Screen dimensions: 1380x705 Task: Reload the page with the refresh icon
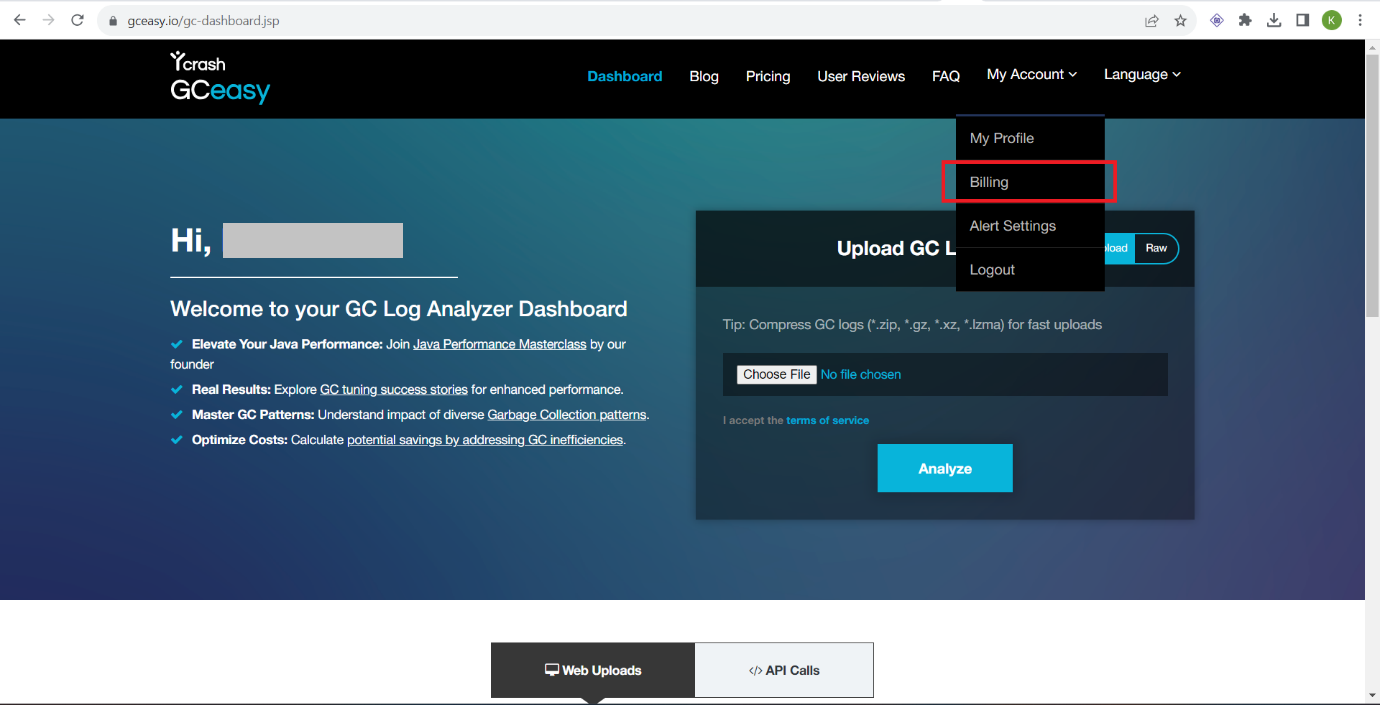pos(77,20)
